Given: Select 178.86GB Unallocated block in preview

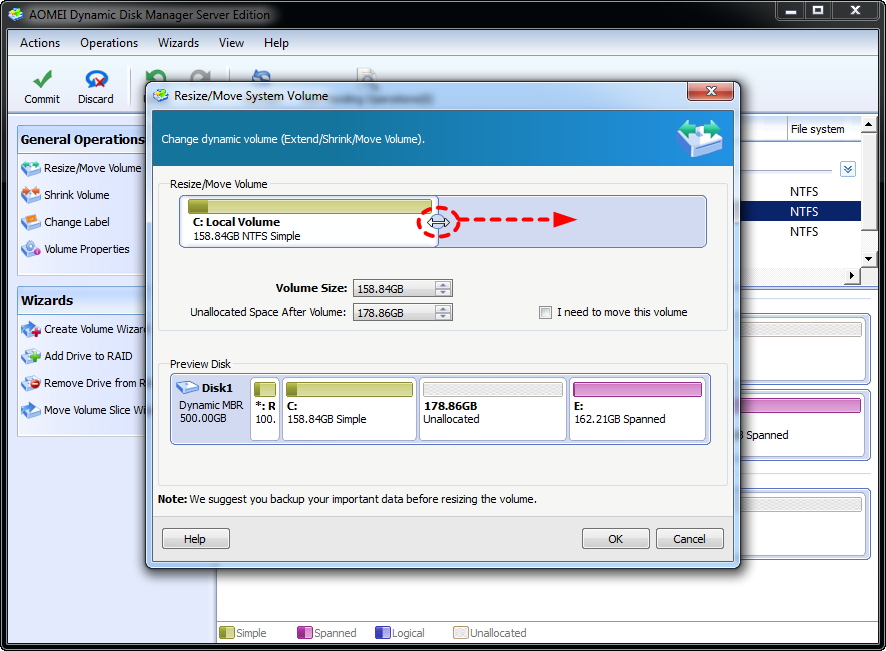Looking at the screenshot, I should [493, 409].
